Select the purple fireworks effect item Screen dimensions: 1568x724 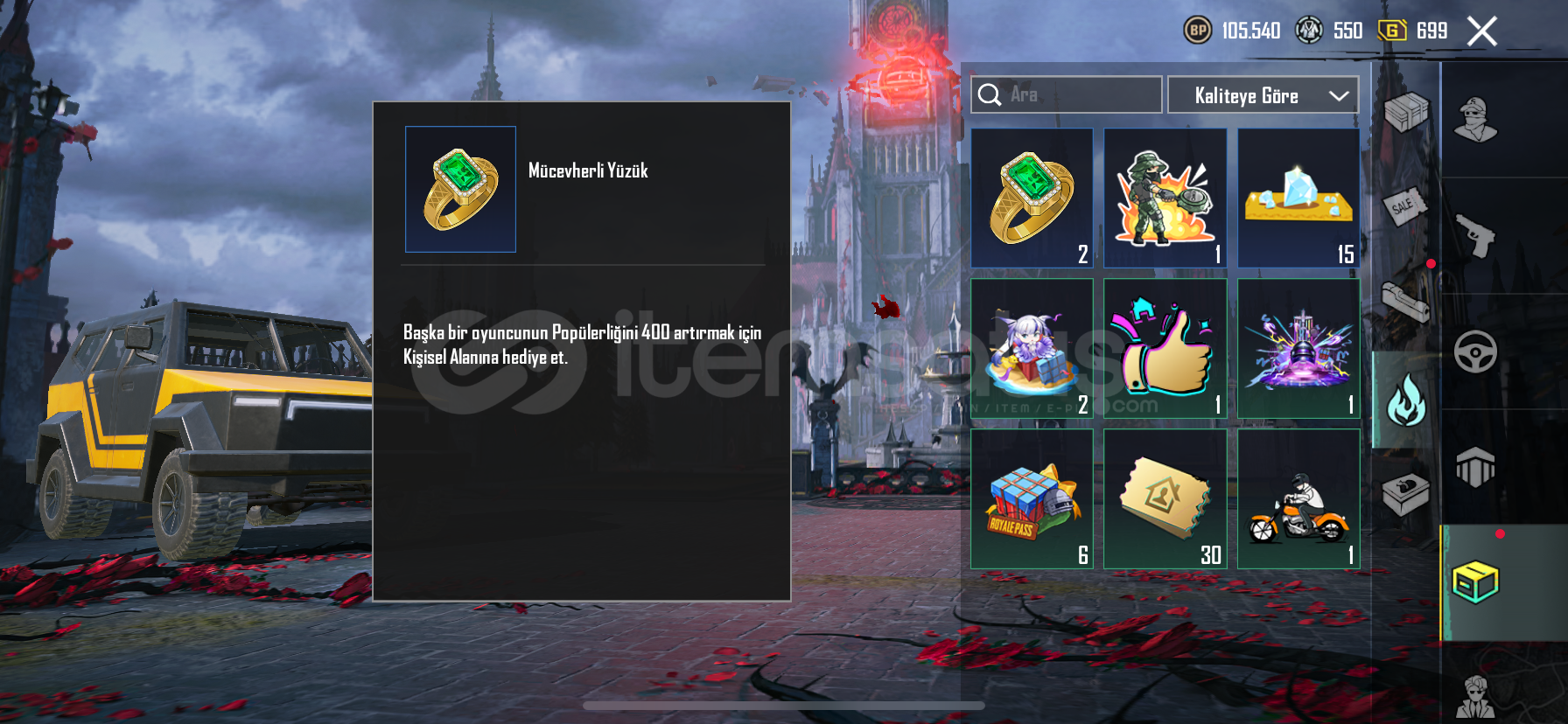[1298, 349]
